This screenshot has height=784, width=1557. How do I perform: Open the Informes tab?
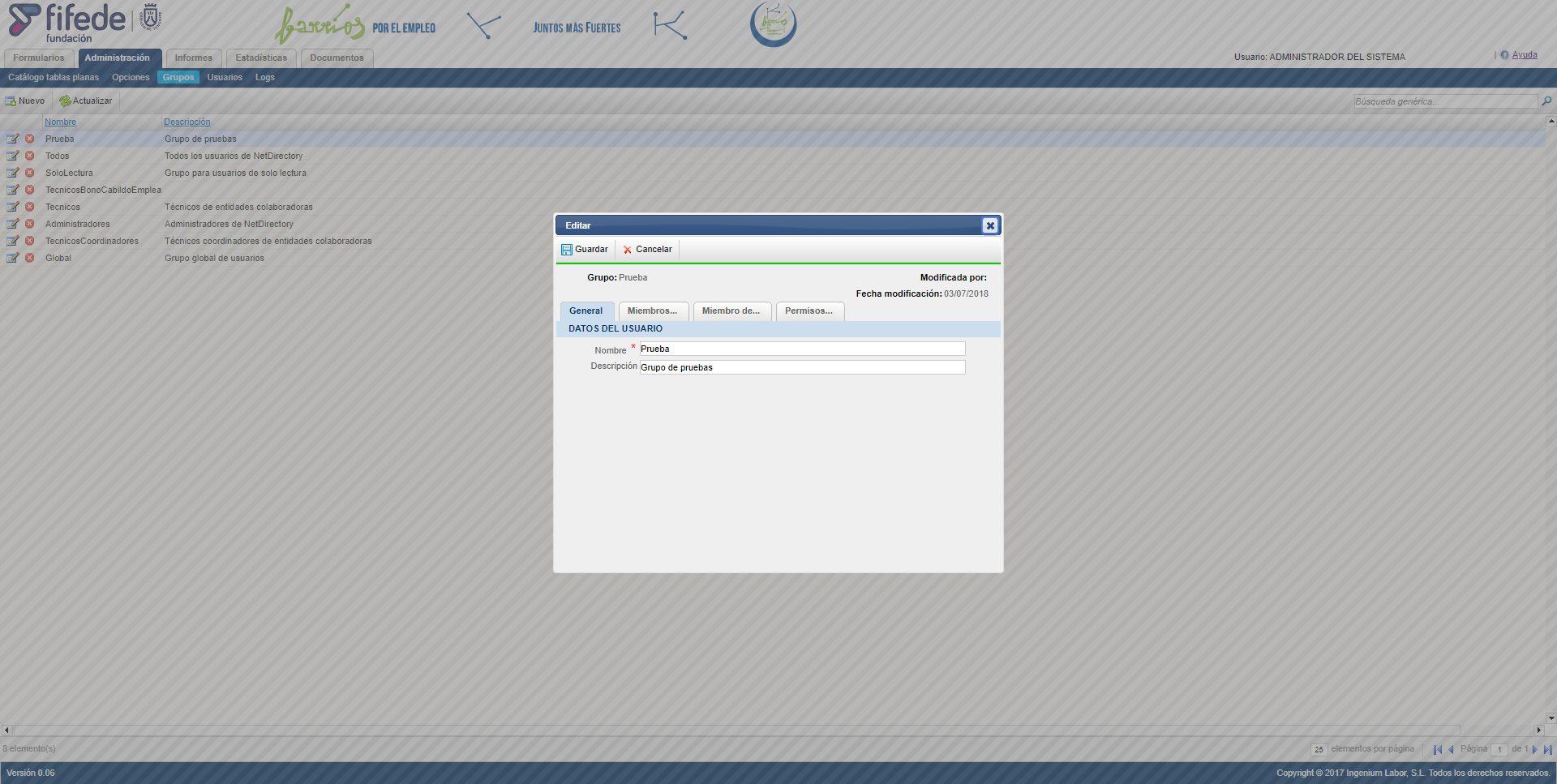click(x=194, y=58)
